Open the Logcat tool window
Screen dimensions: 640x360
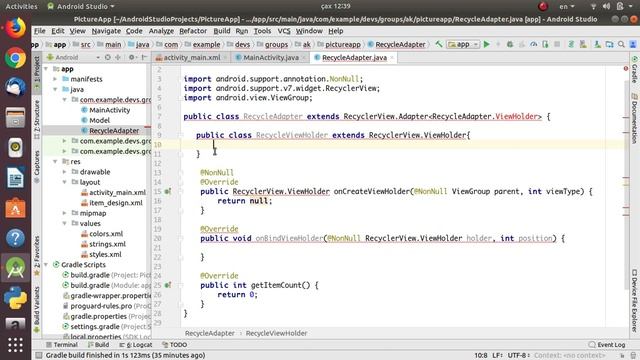(x=136, y=345)
